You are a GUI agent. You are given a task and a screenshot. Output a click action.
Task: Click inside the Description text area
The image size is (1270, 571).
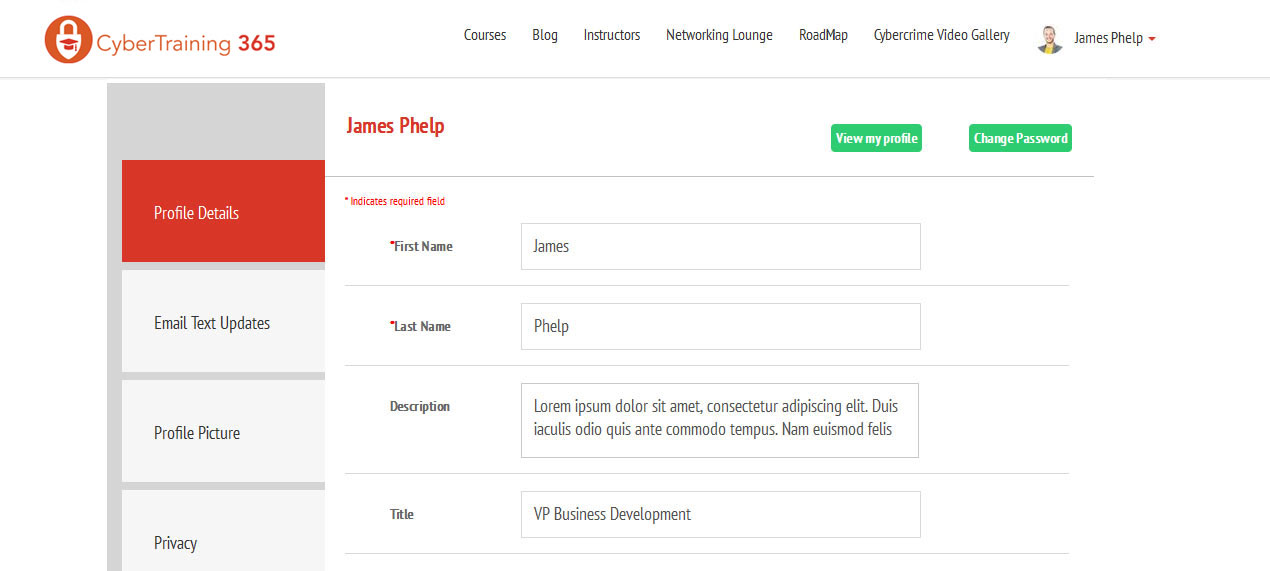point(720,420)
